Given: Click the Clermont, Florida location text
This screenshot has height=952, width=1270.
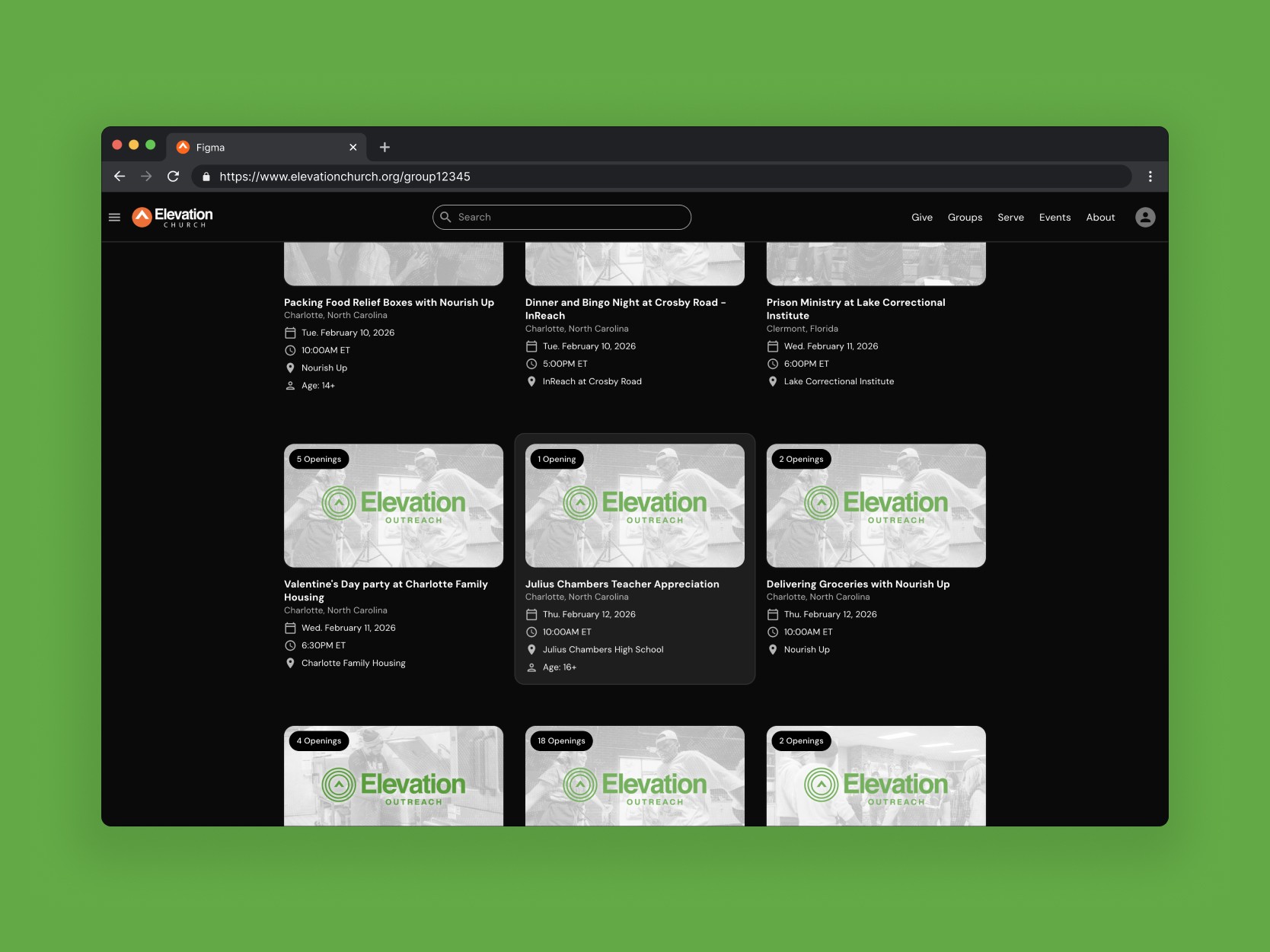Looking at the screenshot, I should pyautogui.click(x=803, y=329).
